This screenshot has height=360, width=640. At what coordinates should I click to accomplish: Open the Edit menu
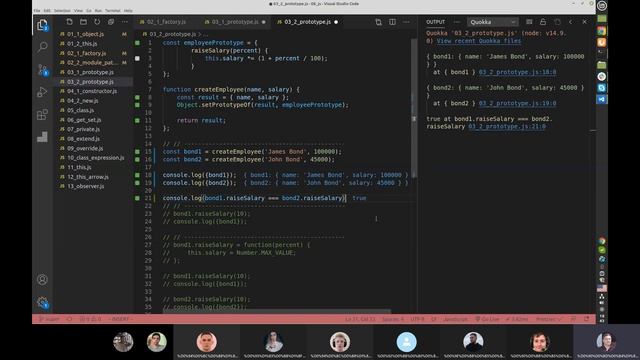click(x=47, y=11)
